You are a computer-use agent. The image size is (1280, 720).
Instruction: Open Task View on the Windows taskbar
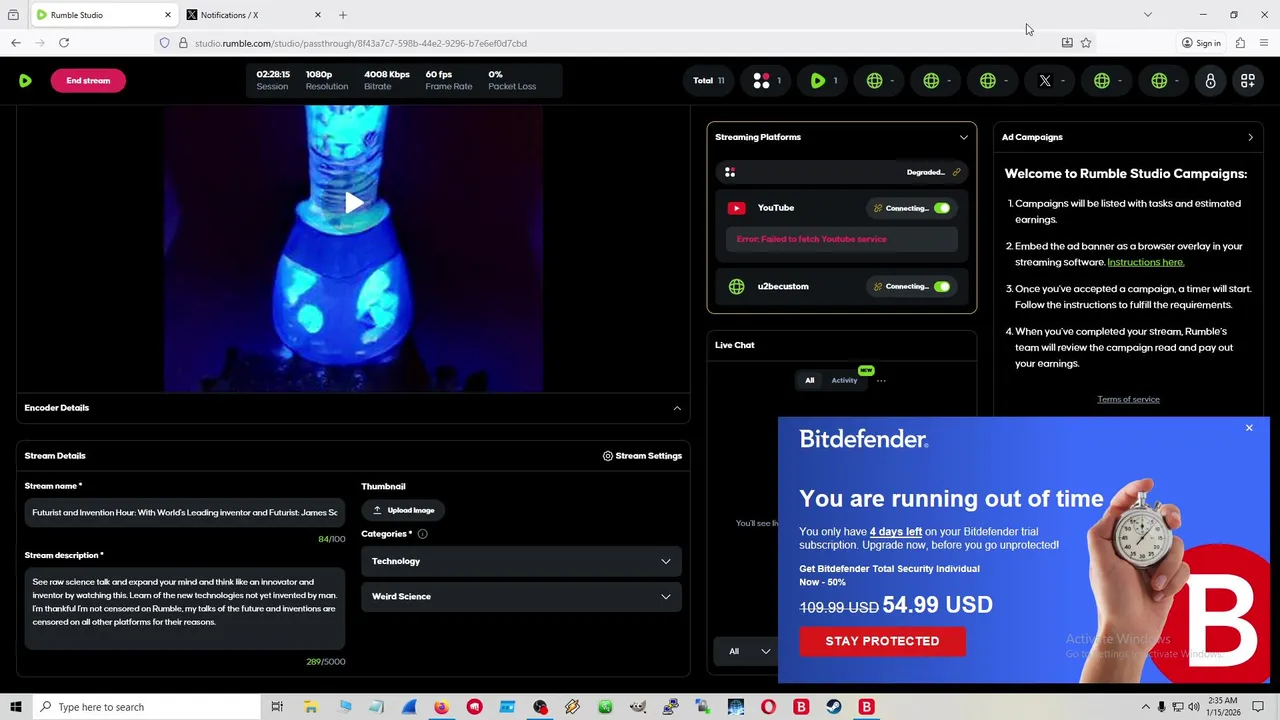point(277,707)
